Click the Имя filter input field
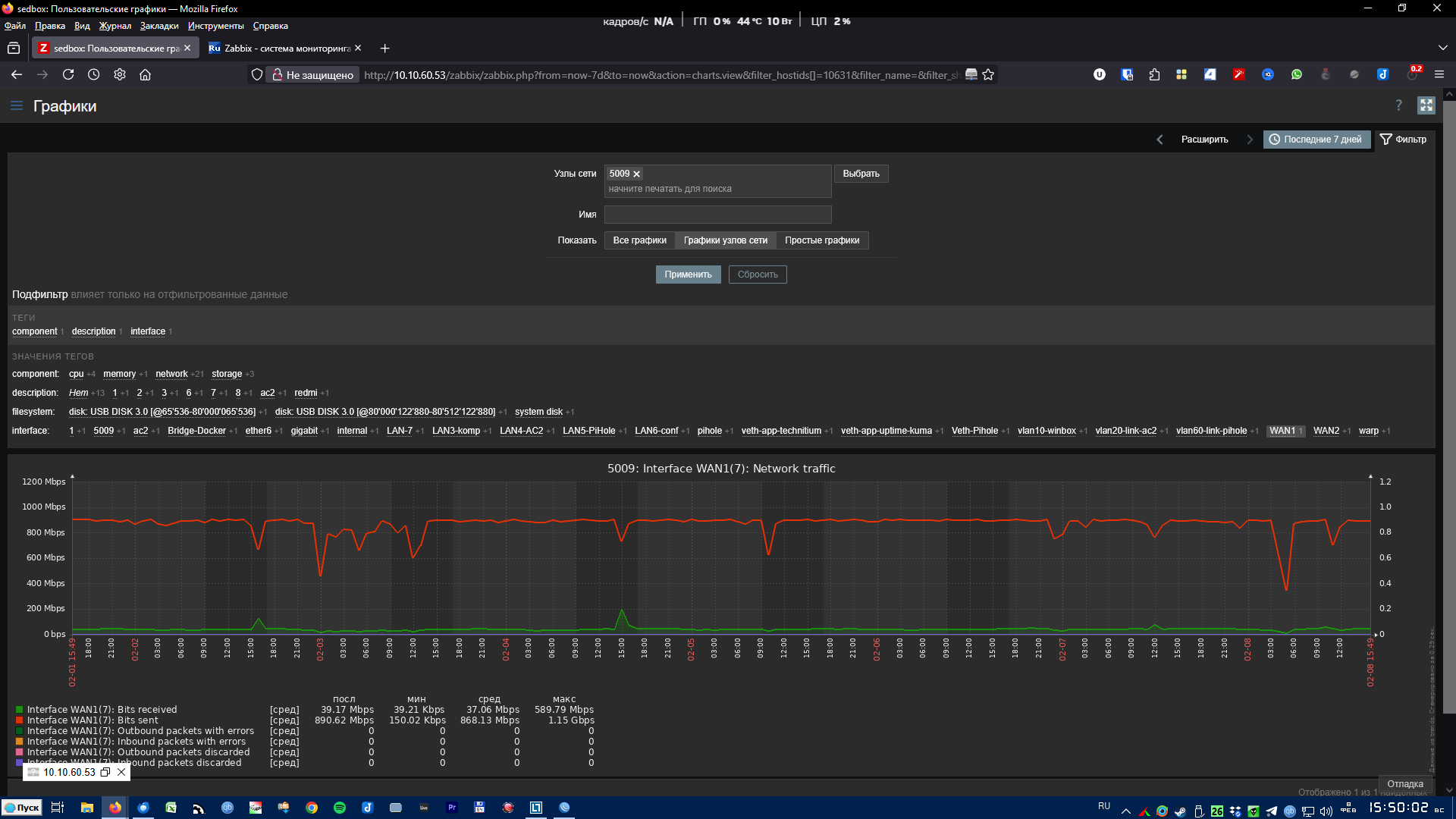This screenshot has height=819, width=1456. pyautogui.click(x=717, y=215)
